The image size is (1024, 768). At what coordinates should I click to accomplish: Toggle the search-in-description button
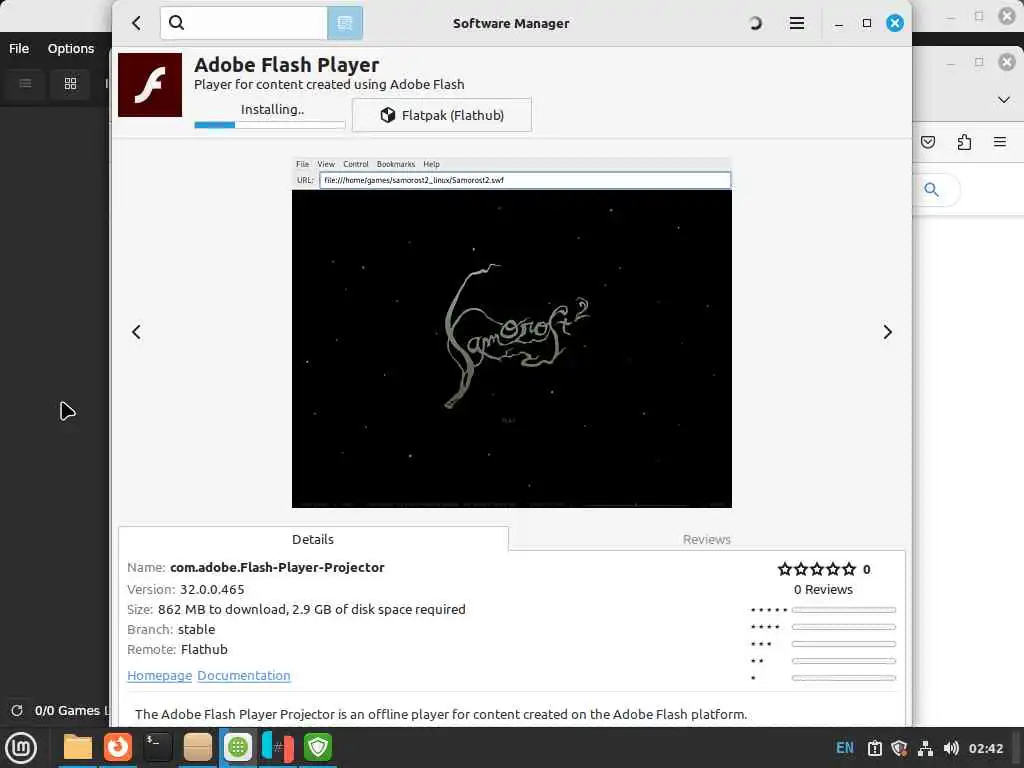point(345,24)
